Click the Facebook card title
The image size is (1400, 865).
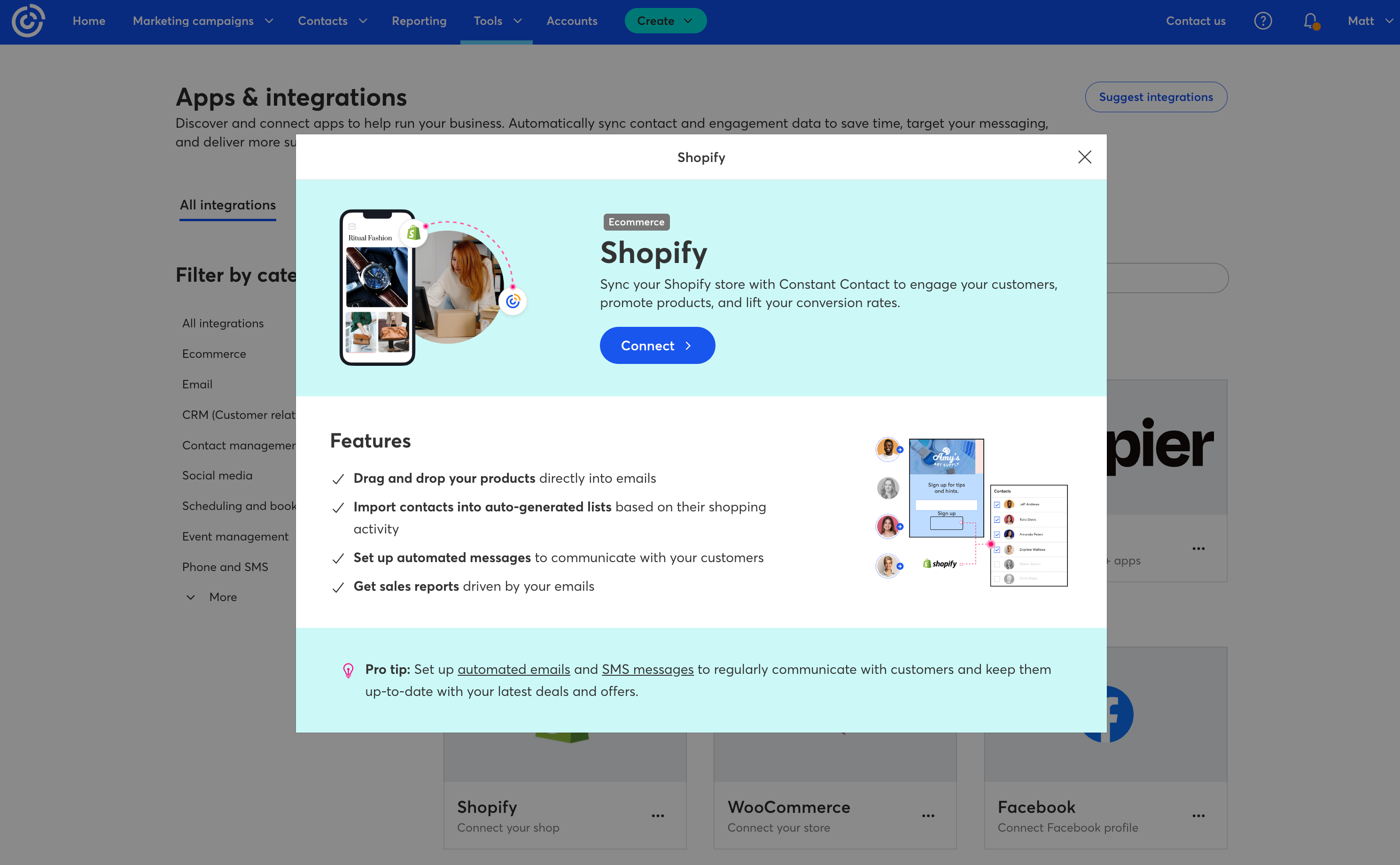[1036, 807]
